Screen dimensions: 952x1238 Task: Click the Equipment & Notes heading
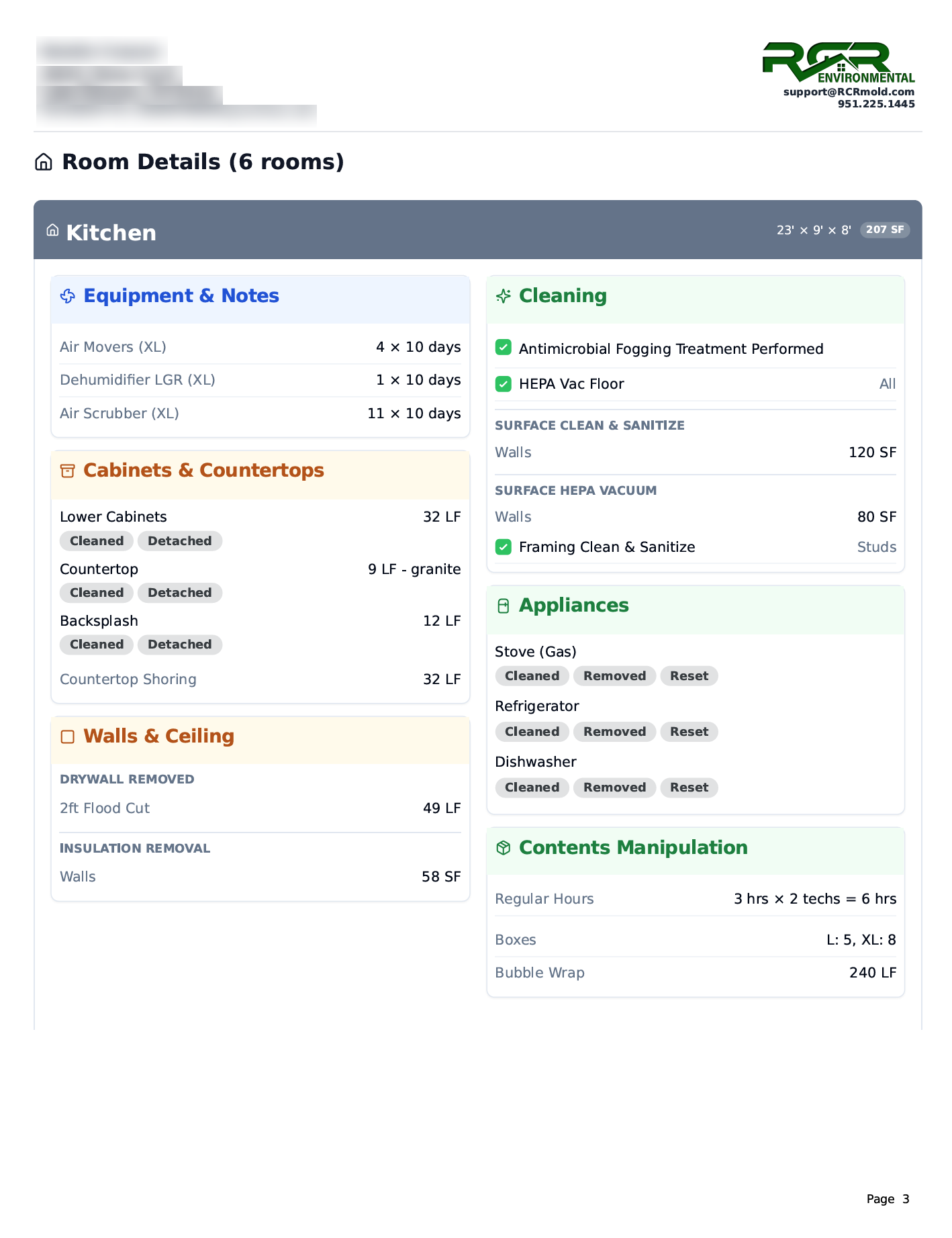[x=181, y=296]
